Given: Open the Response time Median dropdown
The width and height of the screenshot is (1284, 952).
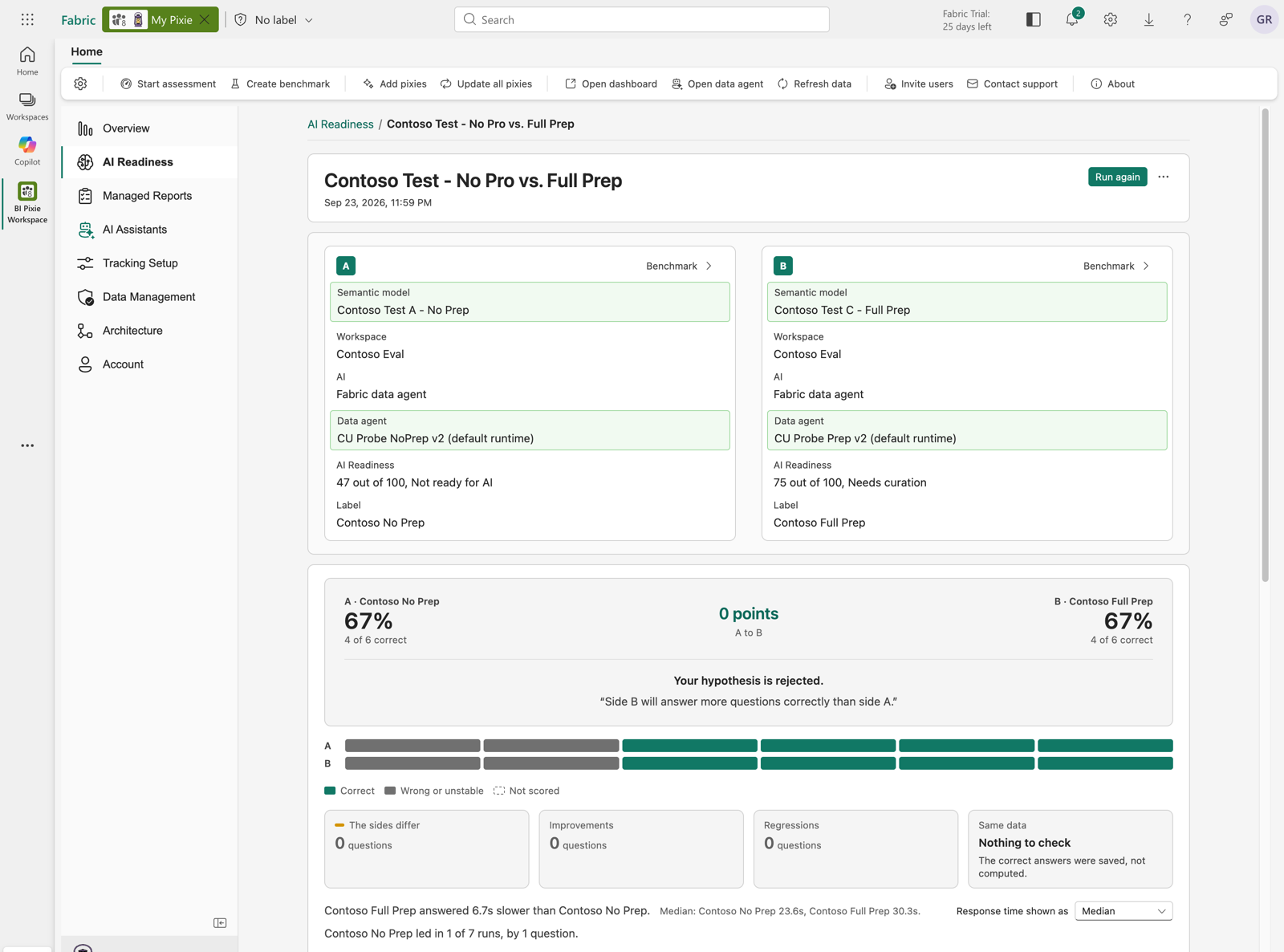Looking at the screenshot, I should point(1123,911).
